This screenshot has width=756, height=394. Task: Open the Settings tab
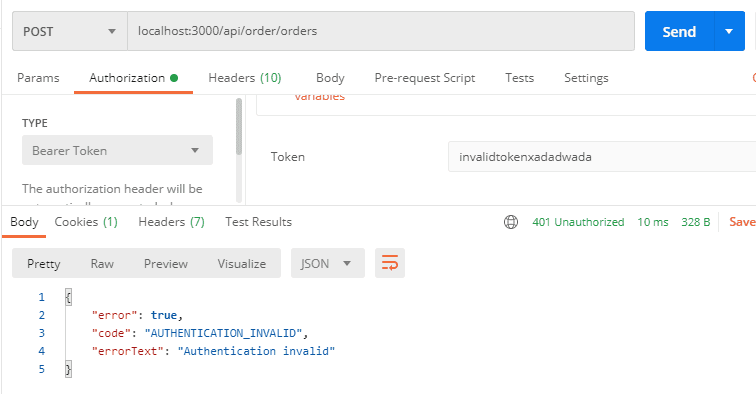coord(586,78)
